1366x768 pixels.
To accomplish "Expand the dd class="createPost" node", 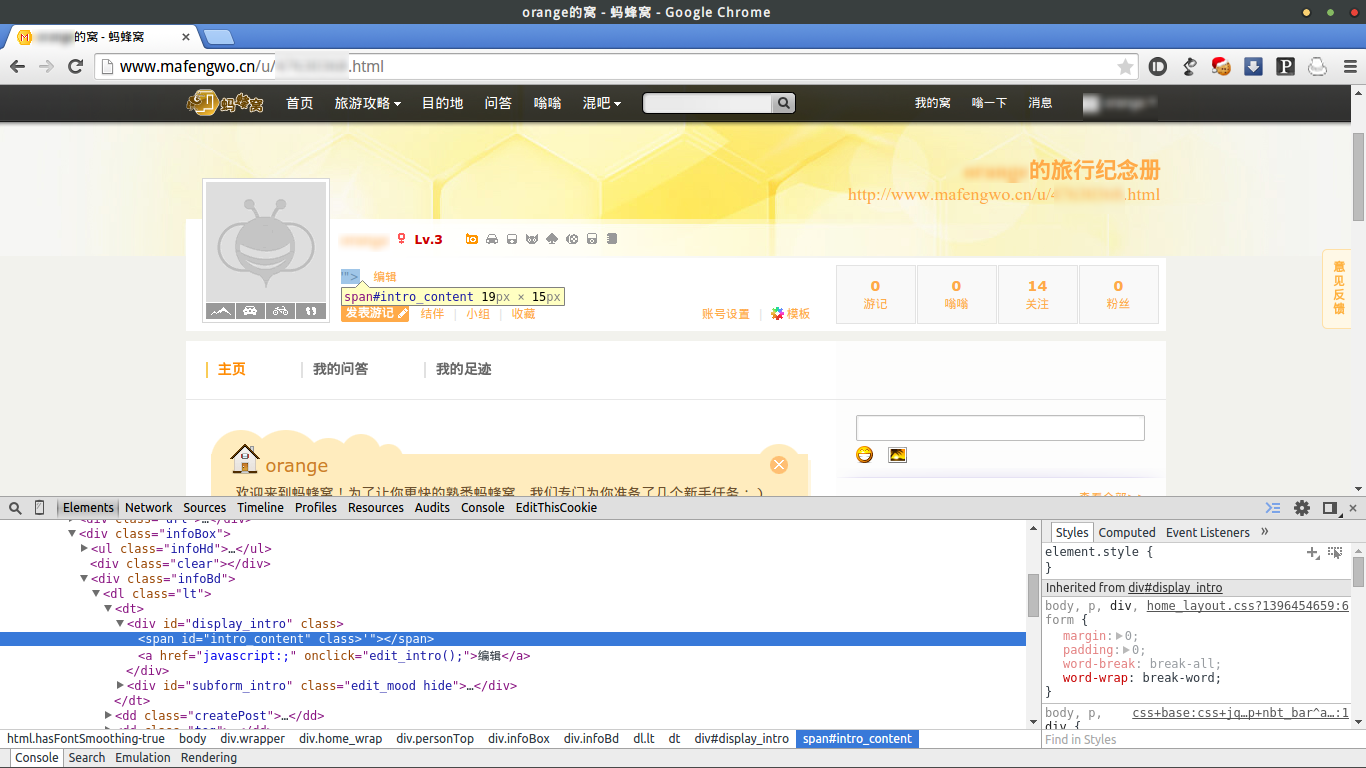I will (x=108, y=716).
